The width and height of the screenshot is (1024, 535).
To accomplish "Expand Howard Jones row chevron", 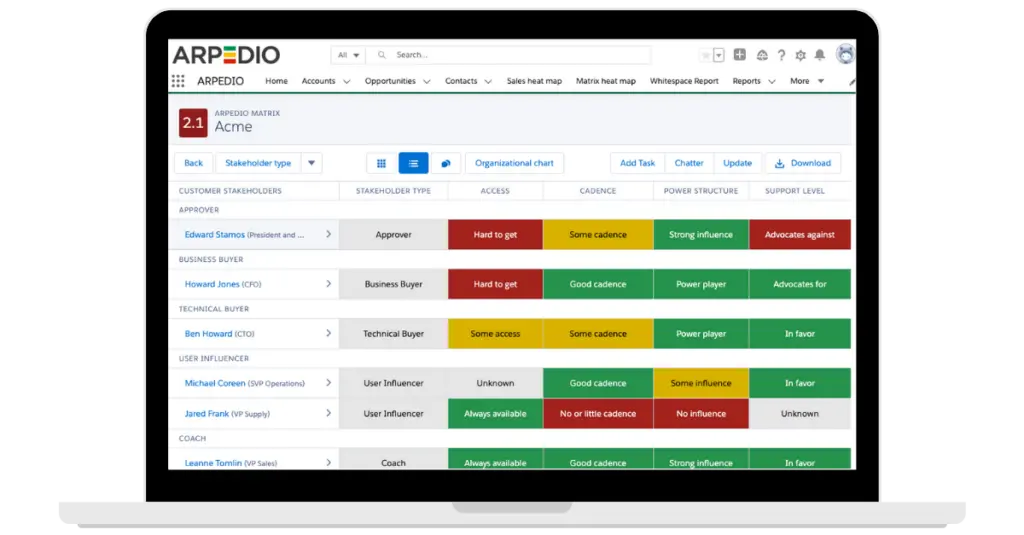I will pyautogui.click(x=328, y=284).
